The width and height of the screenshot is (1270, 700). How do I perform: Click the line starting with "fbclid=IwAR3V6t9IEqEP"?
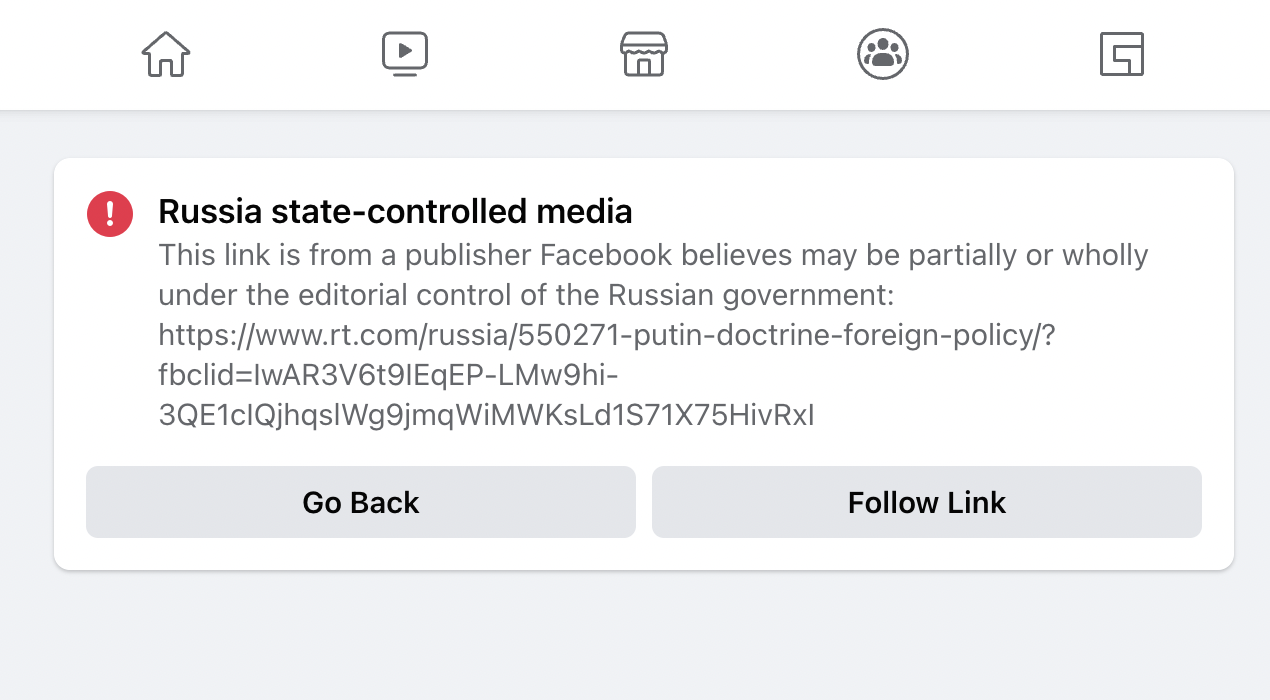coord(389,376)
